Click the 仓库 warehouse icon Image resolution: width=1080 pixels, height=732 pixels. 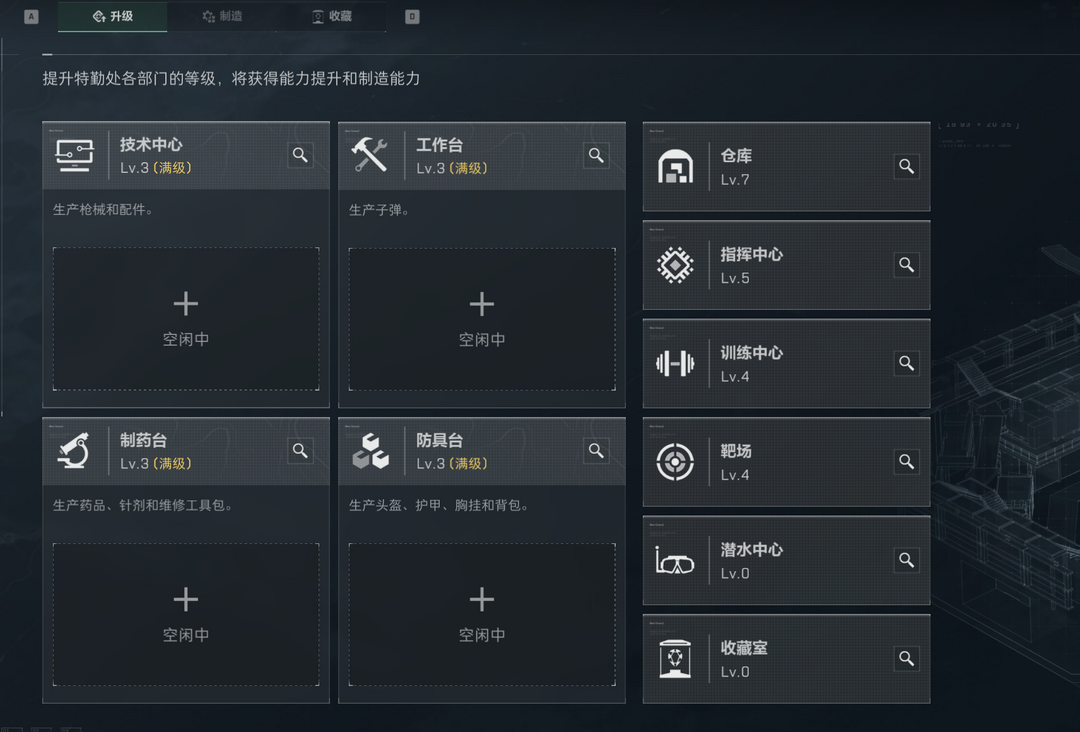[675, 167]
